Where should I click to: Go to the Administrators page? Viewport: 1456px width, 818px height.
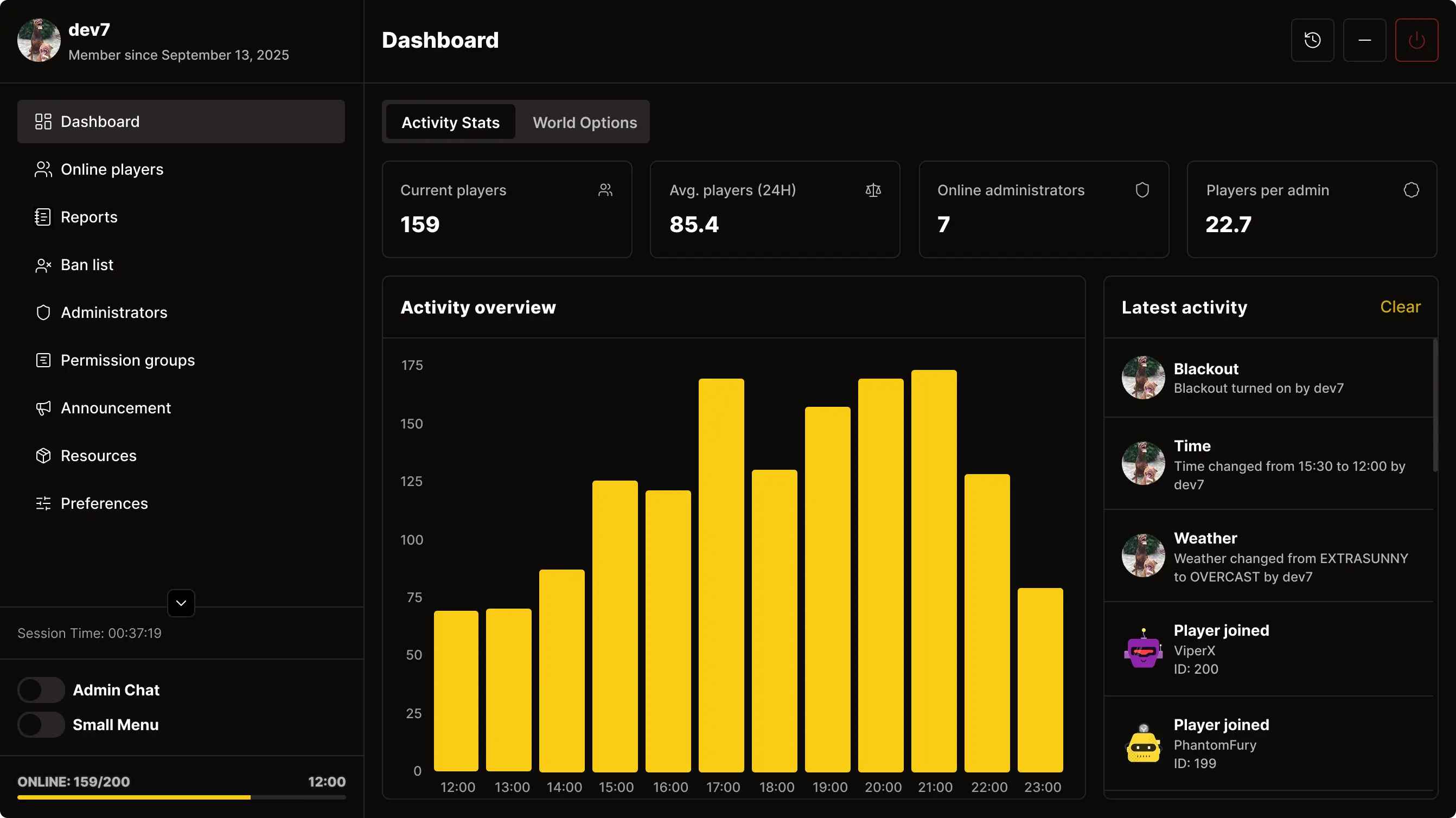[x=113, y=312]
